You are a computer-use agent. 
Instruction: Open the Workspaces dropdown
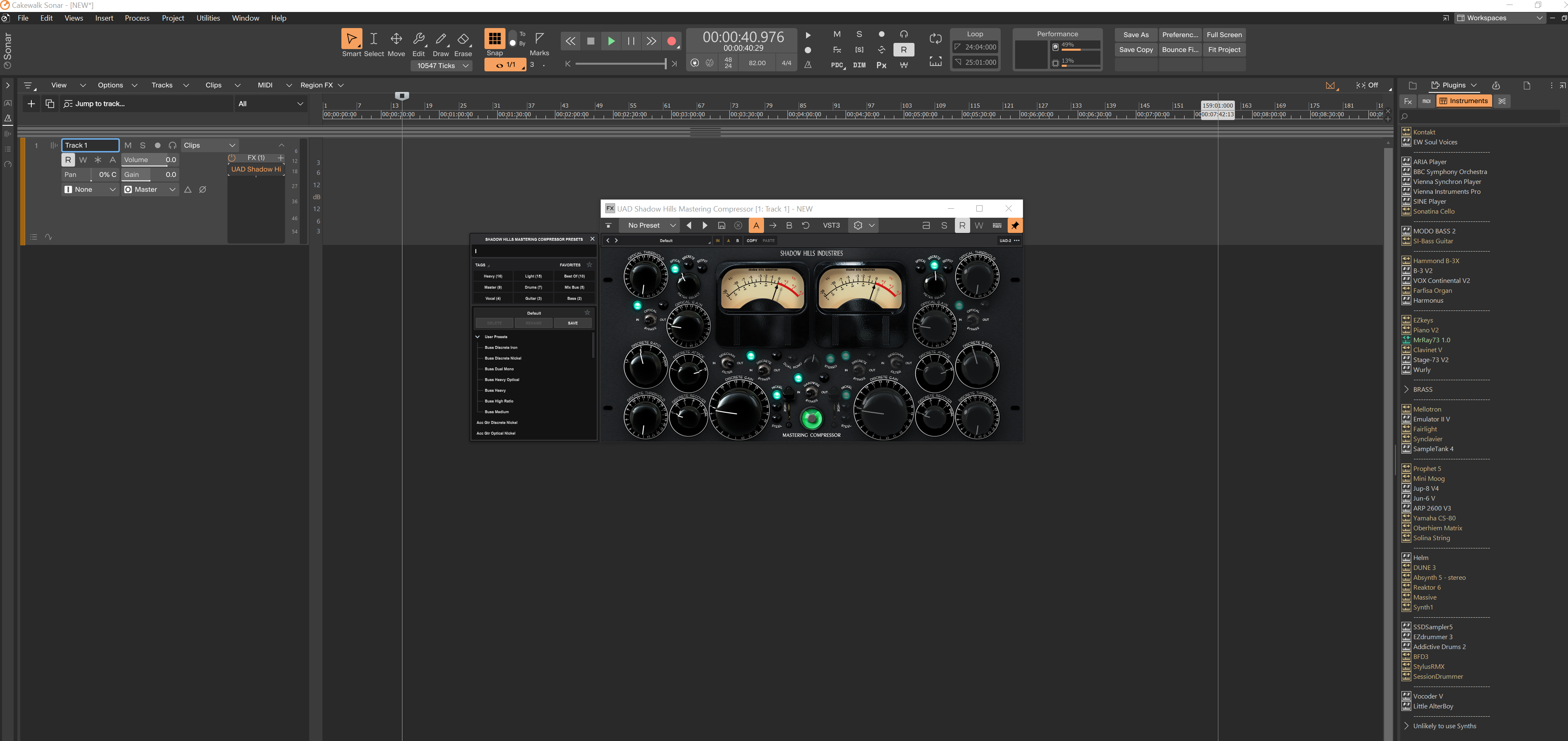pos(1500,18)
